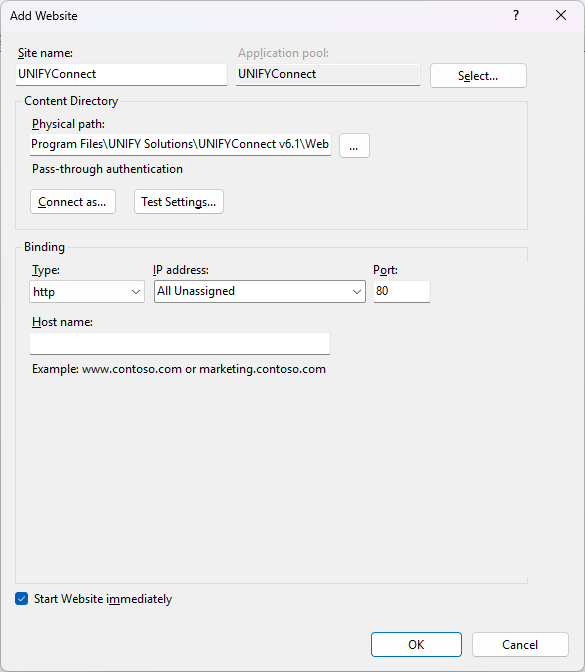Expand the binding Type dropdown
Image resolution: width=585 pixels, height=672 pixels.
[136, 292]
